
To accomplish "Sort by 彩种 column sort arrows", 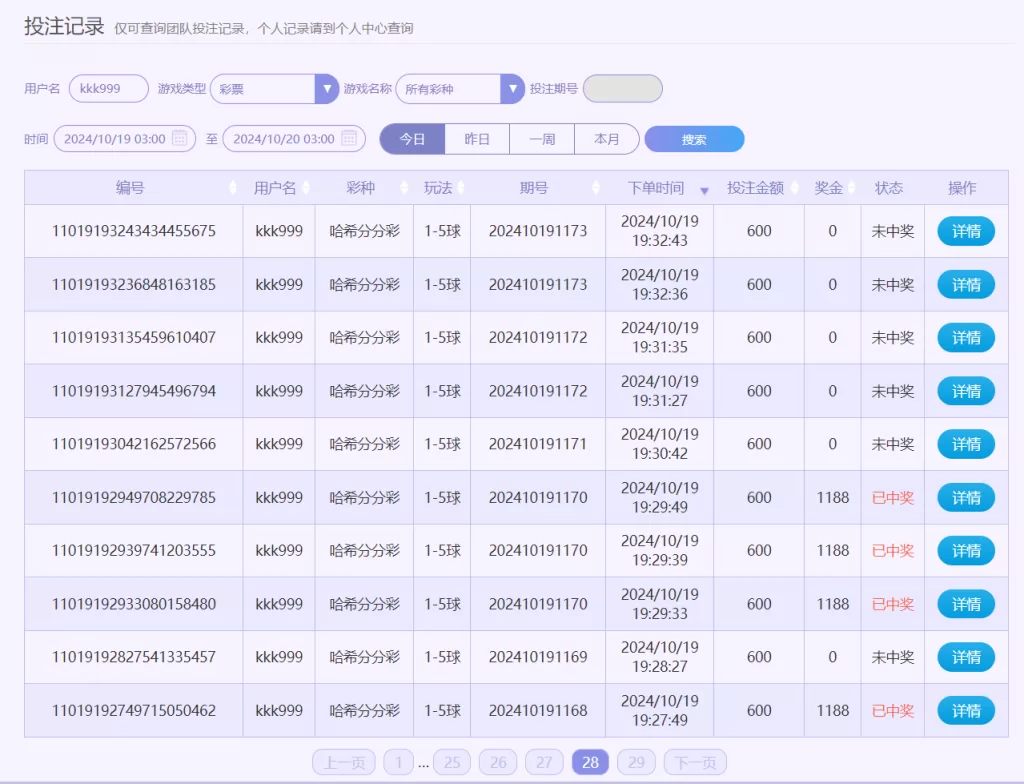I will coord(404,188).
